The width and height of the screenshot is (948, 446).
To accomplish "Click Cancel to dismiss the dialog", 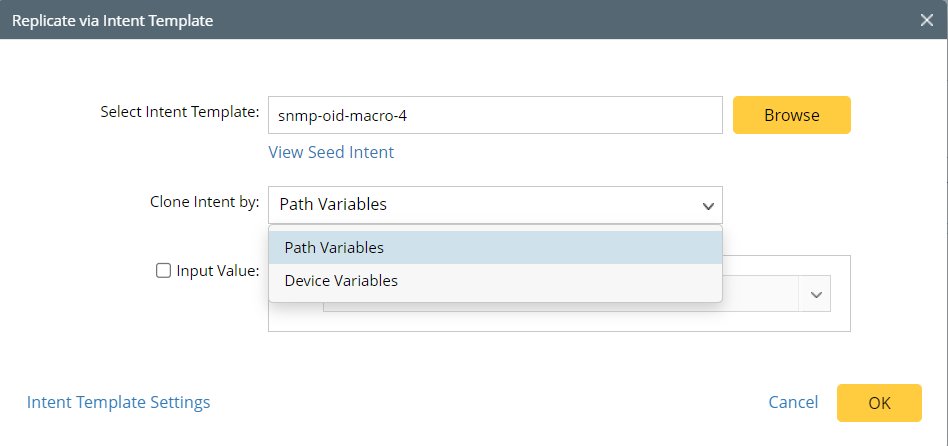I will [793, 402].
